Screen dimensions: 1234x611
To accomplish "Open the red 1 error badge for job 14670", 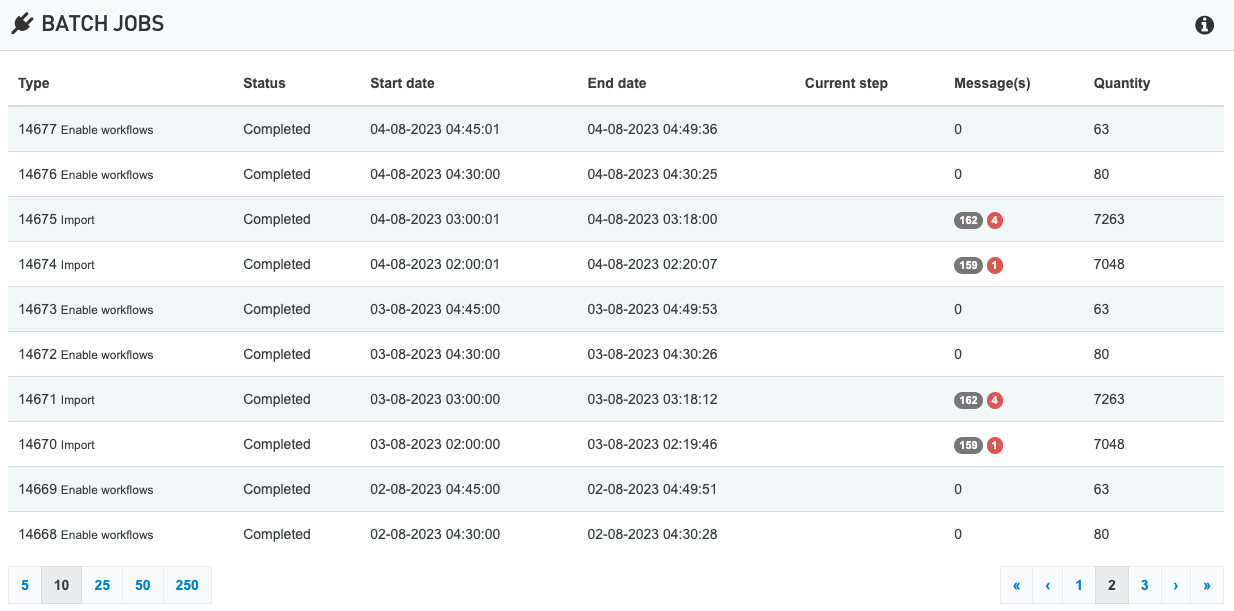I will coord(995,445).
